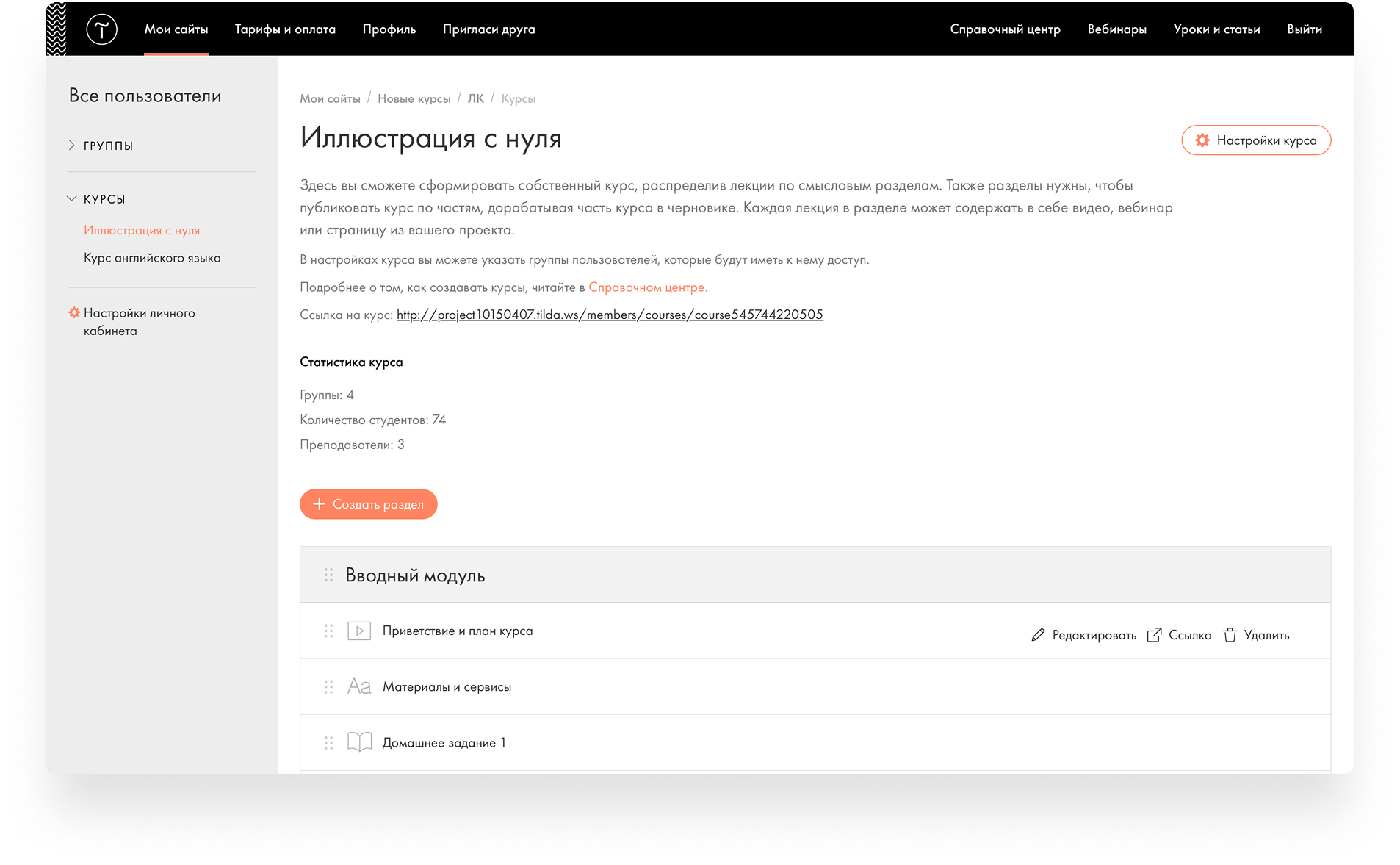Navigate to Новые курсы in the breadcrumb

[414, 98]
